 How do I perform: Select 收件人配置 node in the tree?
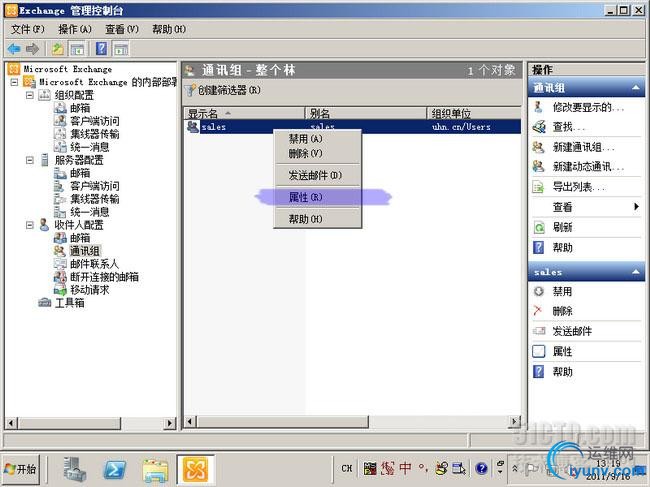79,225
